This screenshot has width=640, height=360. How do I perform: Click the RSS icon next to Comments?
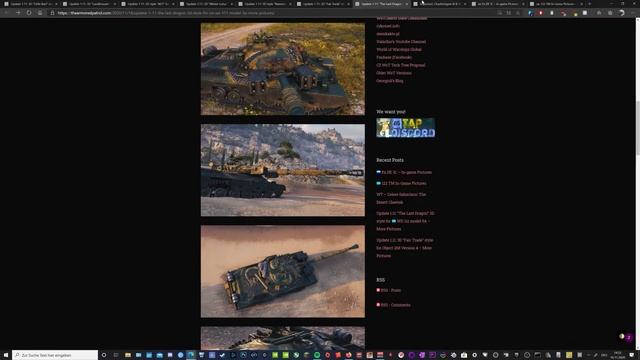click(x=378, y=304)
